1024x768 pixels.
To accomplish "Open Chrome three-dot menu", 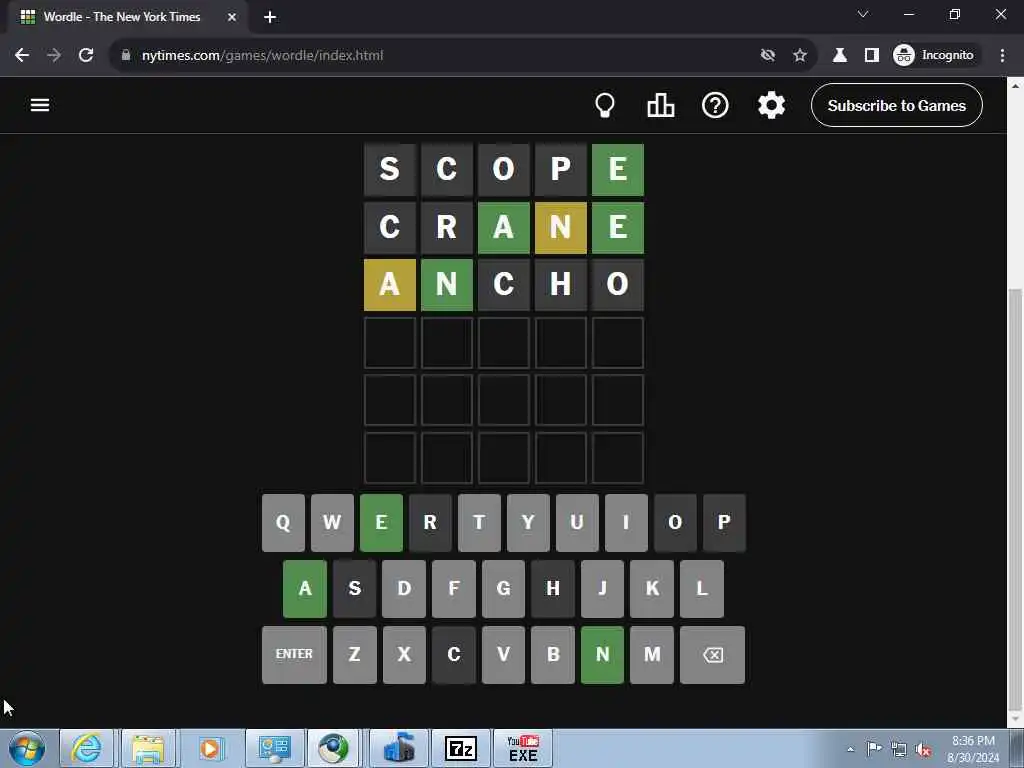I will [1002, 55].
